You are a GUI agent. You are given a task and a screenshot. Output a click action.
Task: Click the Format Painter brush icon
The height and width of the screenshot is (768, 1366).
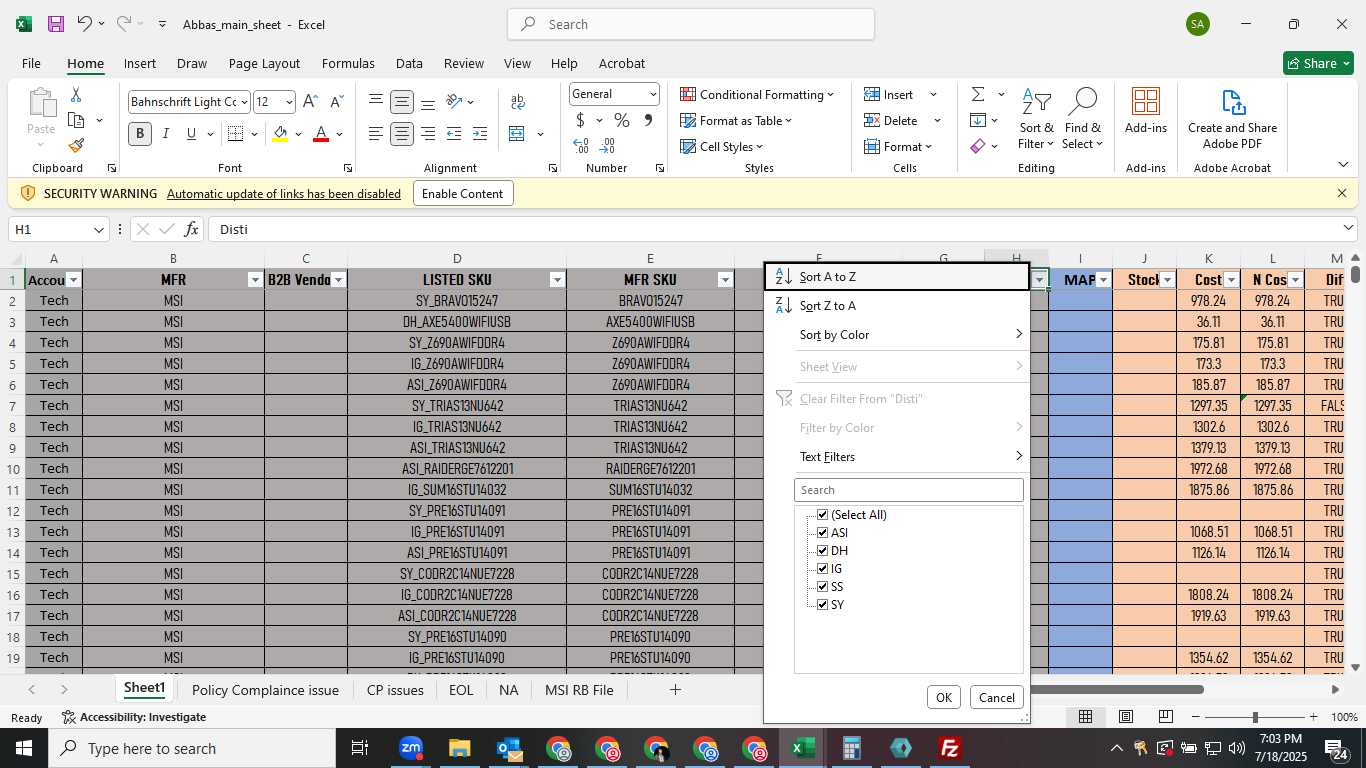(76, 145)
